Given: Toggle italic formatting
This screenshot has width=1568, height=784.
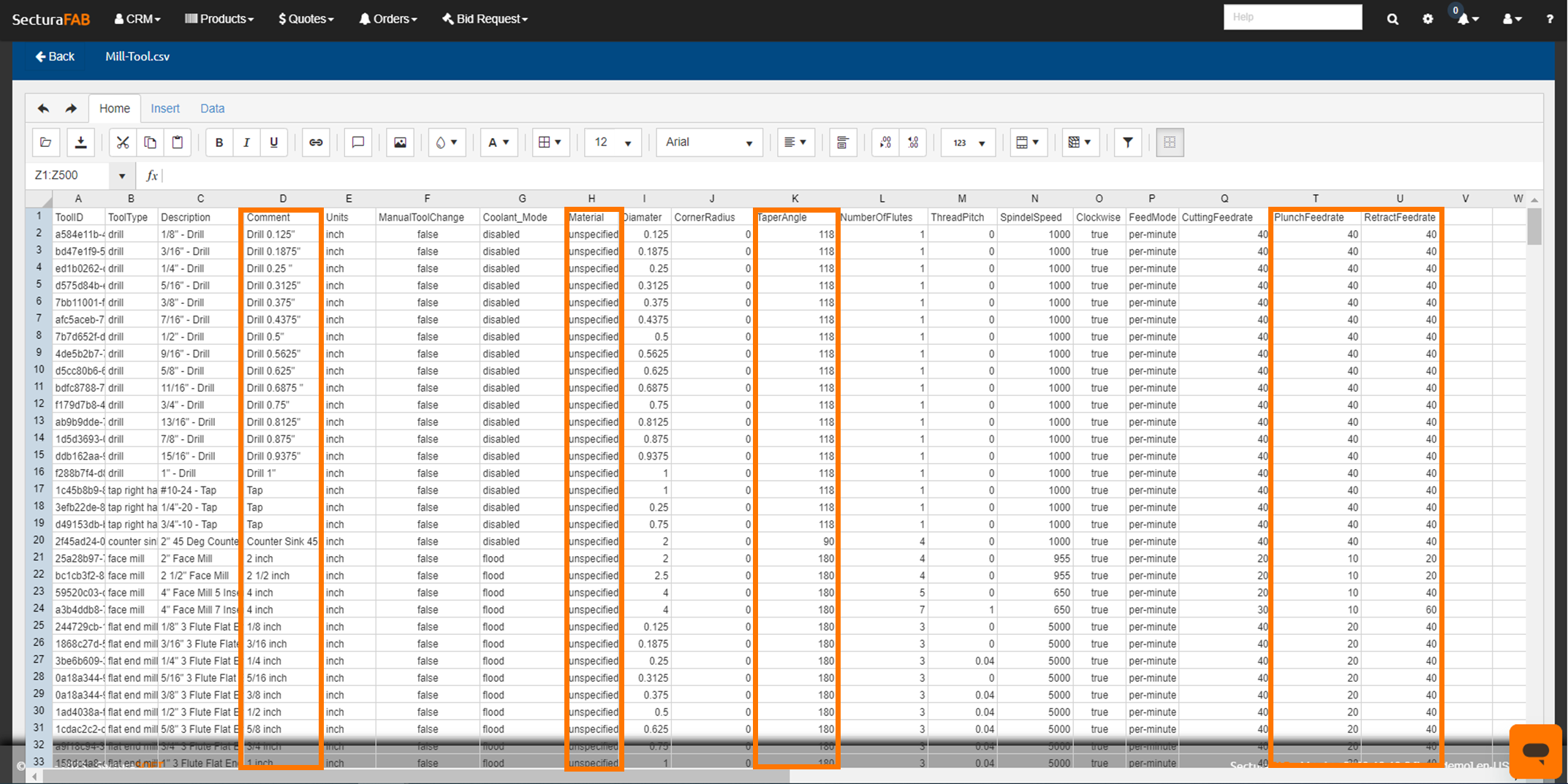Looking at the screenshot, I should tap(246, 142).
